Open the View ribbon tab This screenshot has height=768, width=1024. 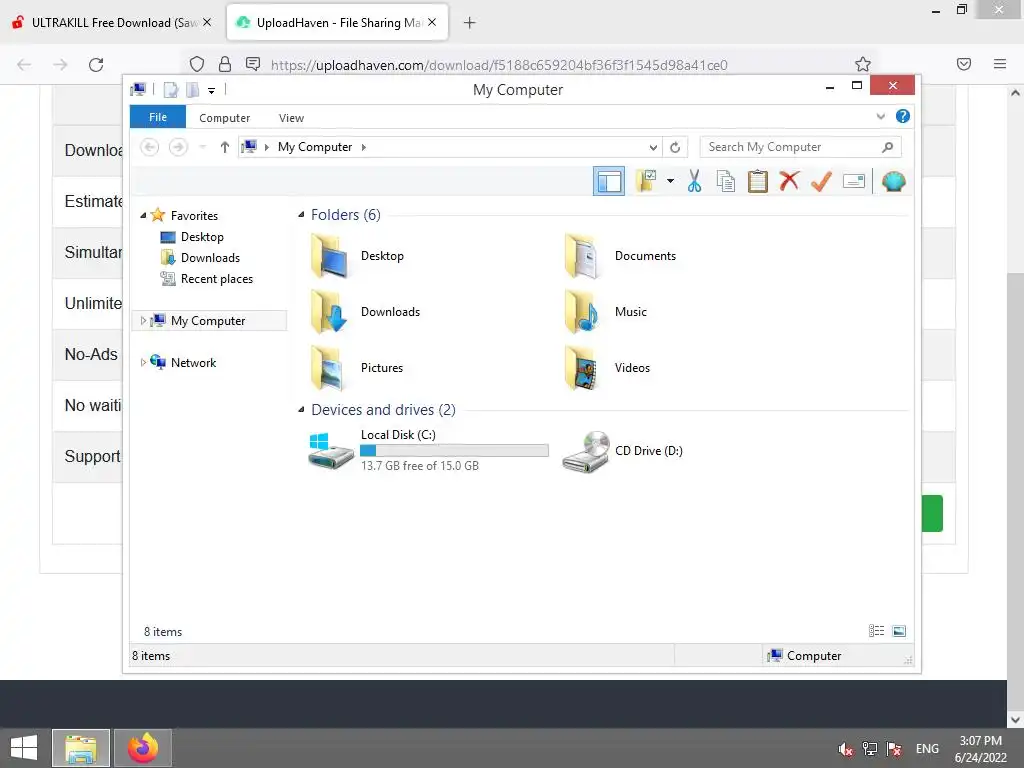pyautogui.click(x=291, y=118)
